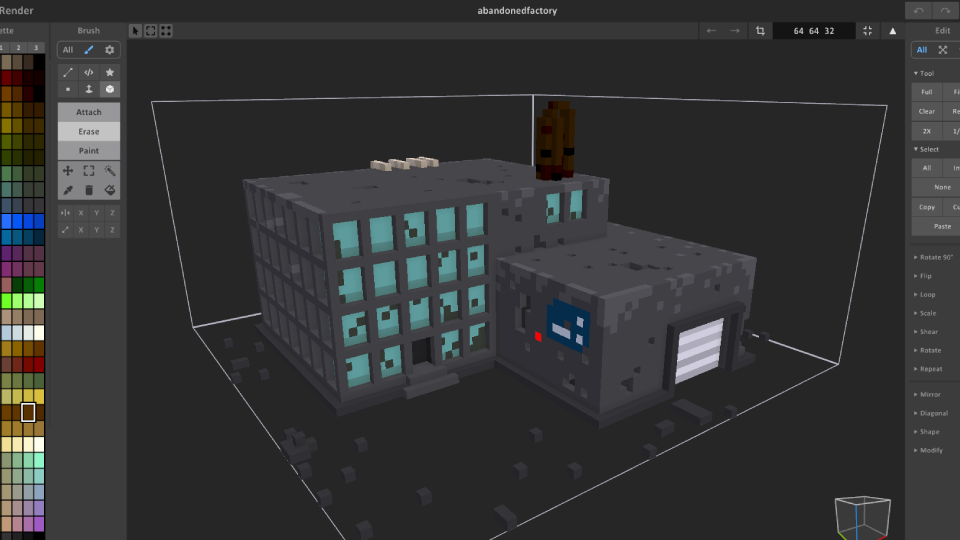
Task: Select the eyedropper color picker tool
Action: 68,190
